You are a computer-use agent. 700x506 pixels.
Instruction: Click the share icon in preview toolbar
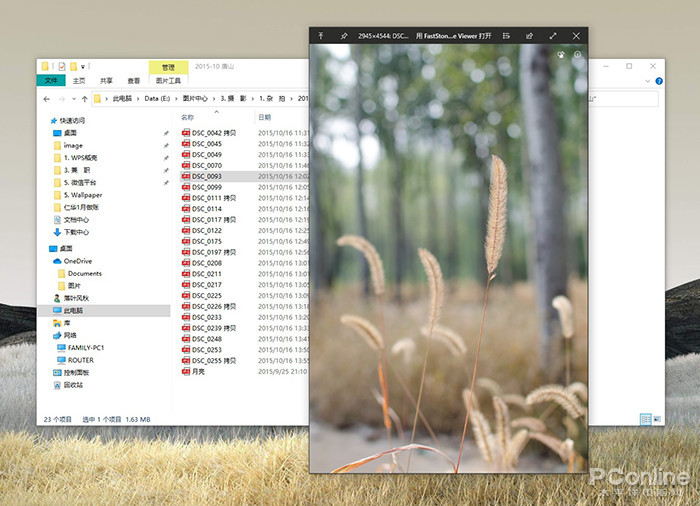[x=530, y=35]
